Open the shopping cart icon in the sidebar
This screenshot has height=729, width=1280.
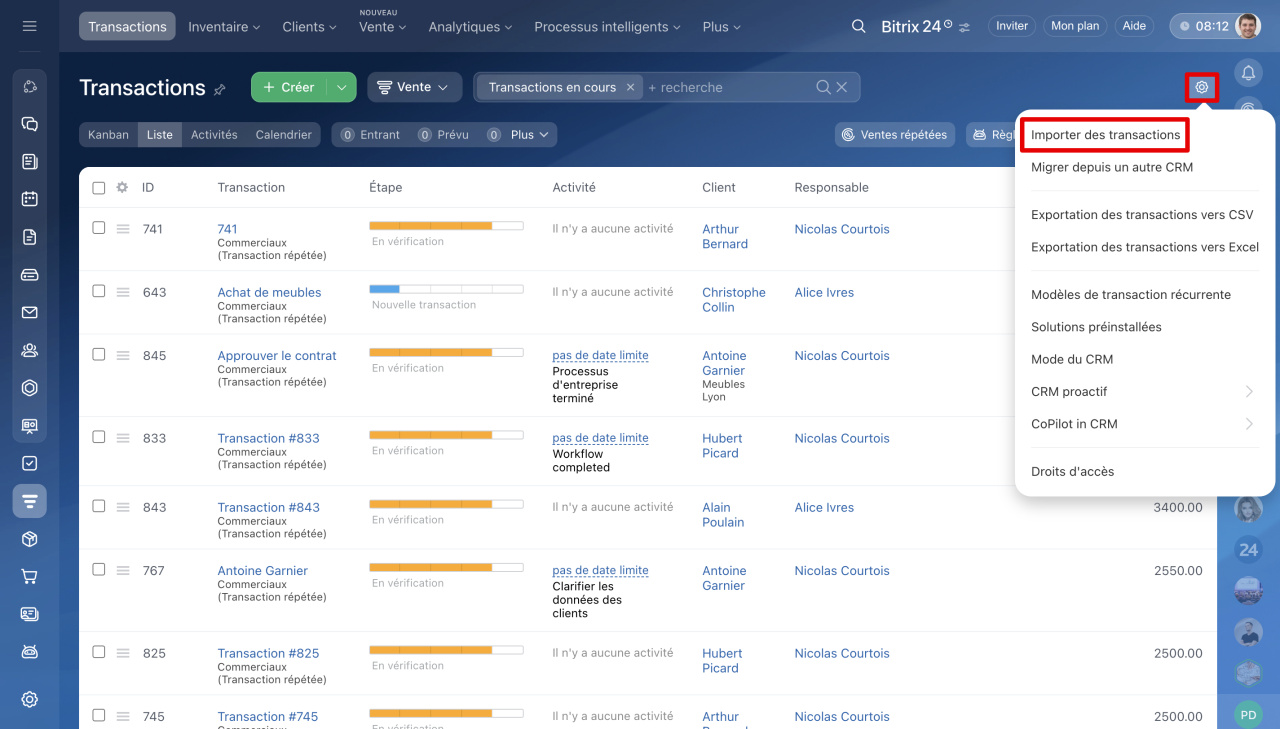coord(29,576)
